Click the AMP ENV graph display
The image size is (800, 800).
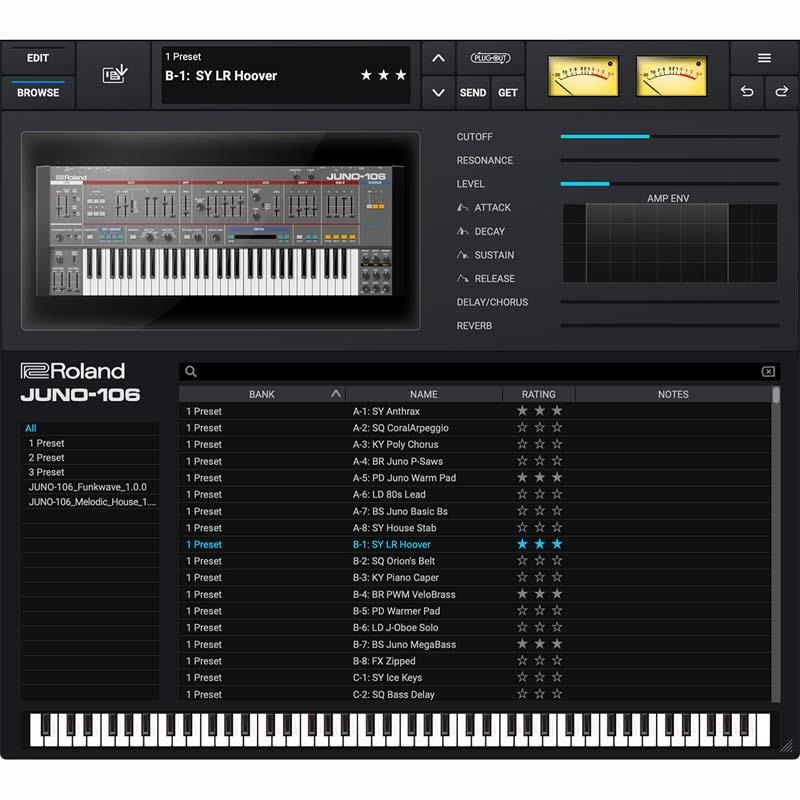pyautogui.click(x=670, y=243)
